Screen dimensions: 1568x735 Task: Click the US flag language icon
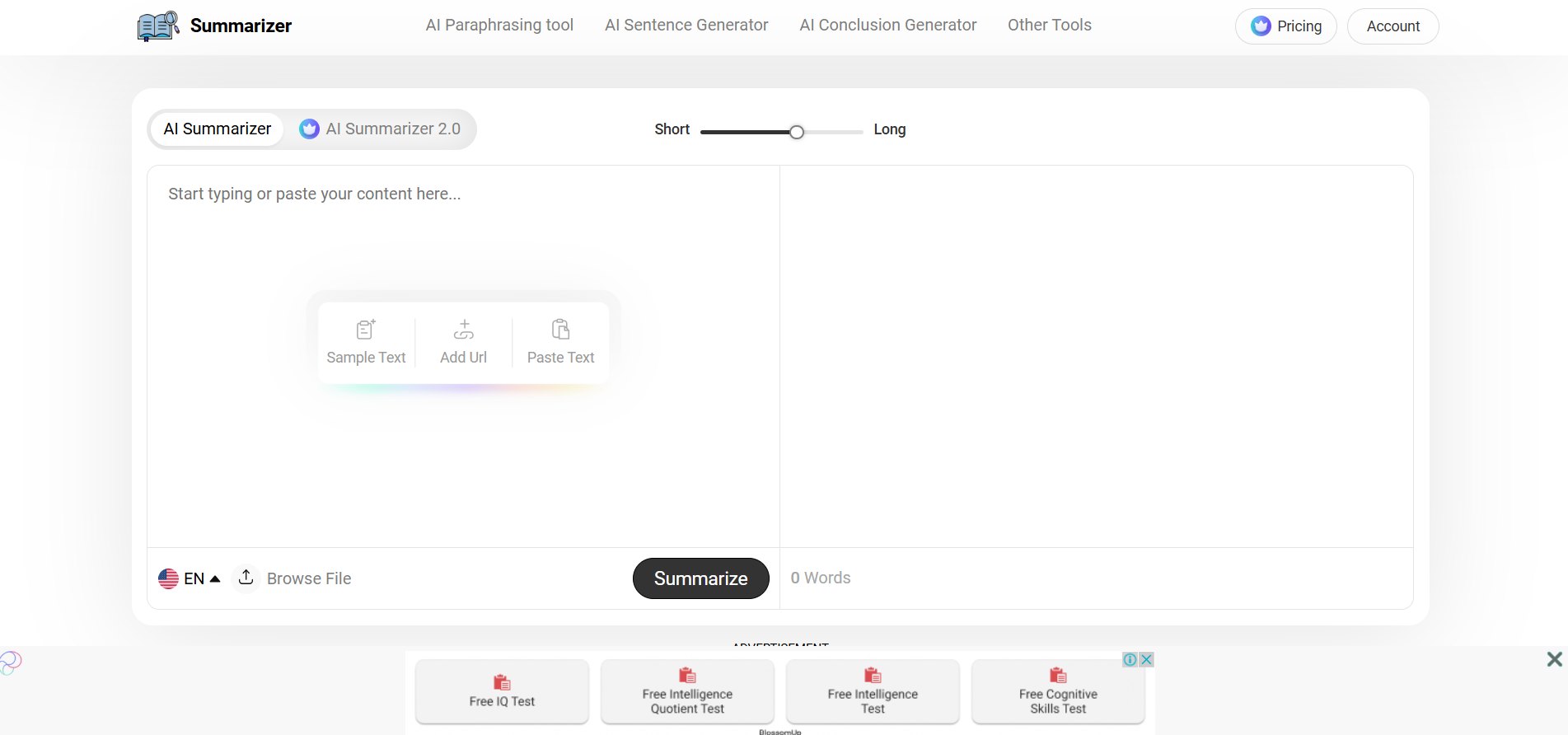pyautogui.click(x=168, y=578)
